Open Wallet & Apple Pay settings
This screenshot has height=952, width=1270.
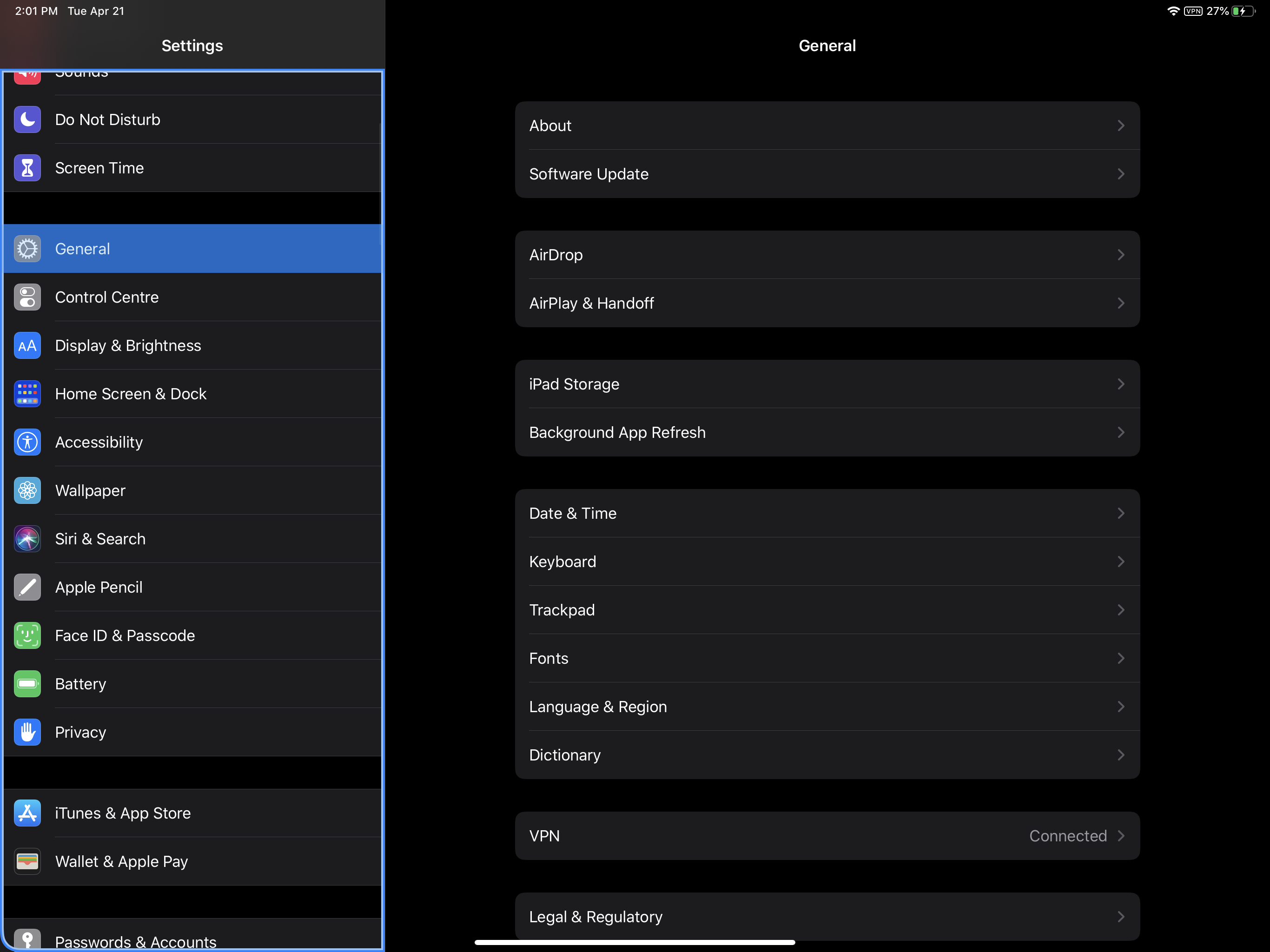click(192, 861)
